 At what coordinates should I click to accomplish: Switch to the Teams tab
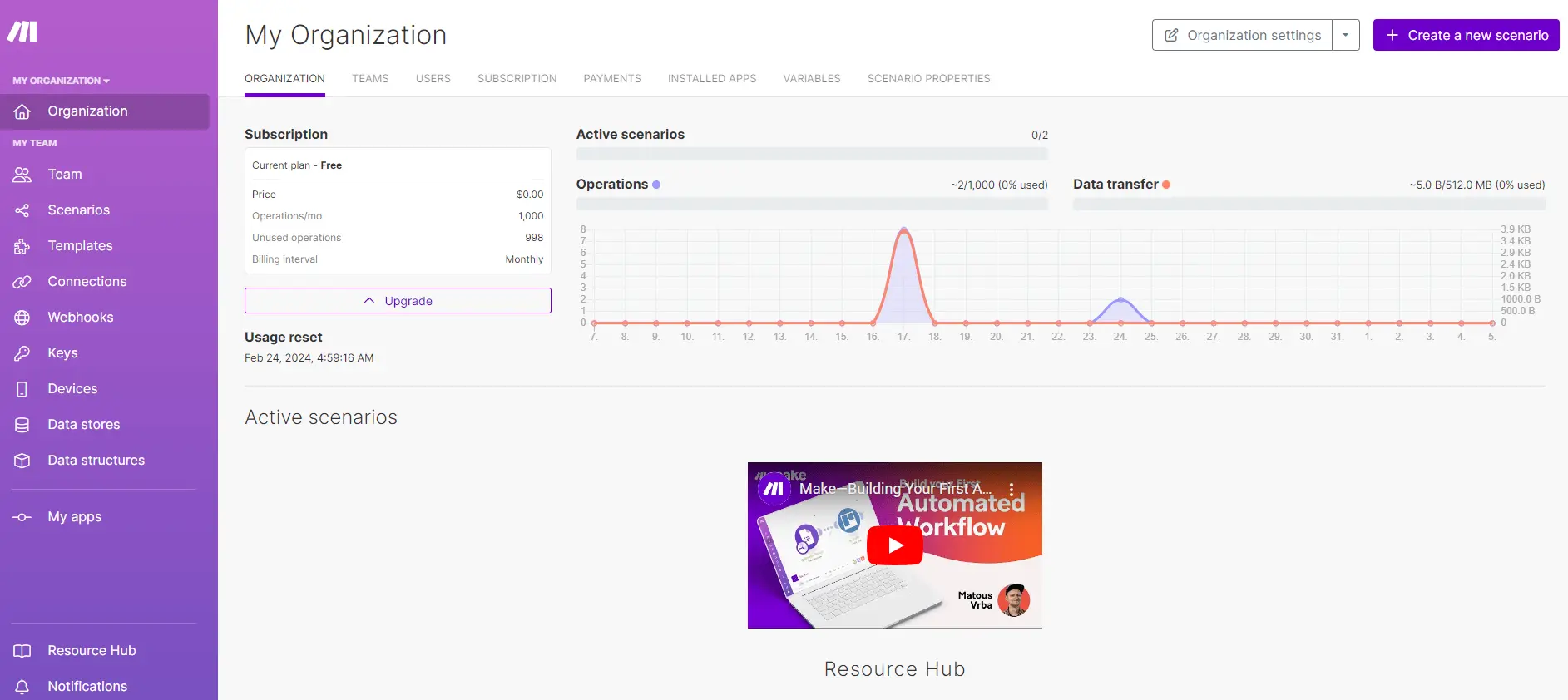[x=370, y=79]
